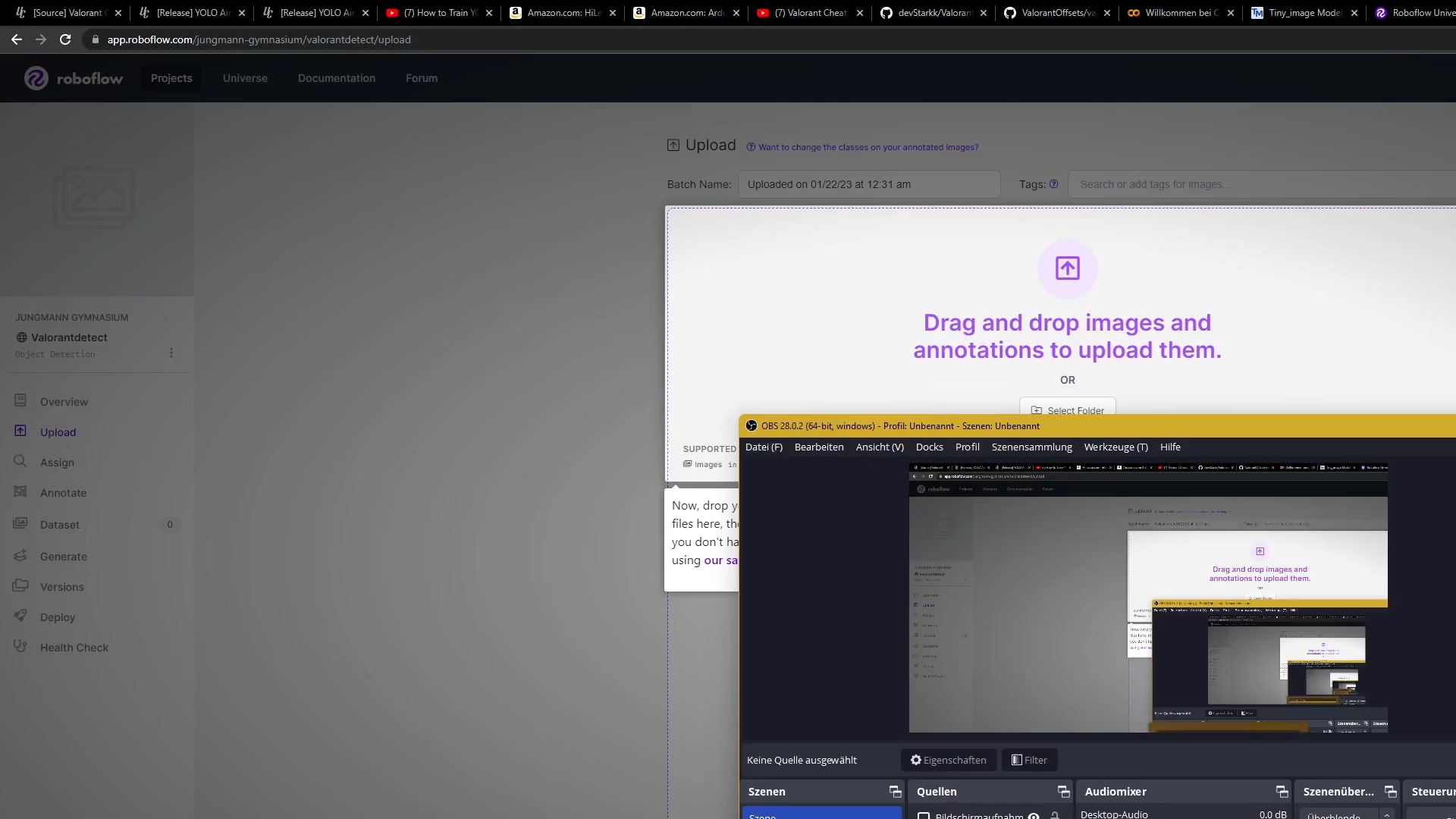
Task: Open the Szenensammlung menu in OBS
Action: tap(1031, 447)
